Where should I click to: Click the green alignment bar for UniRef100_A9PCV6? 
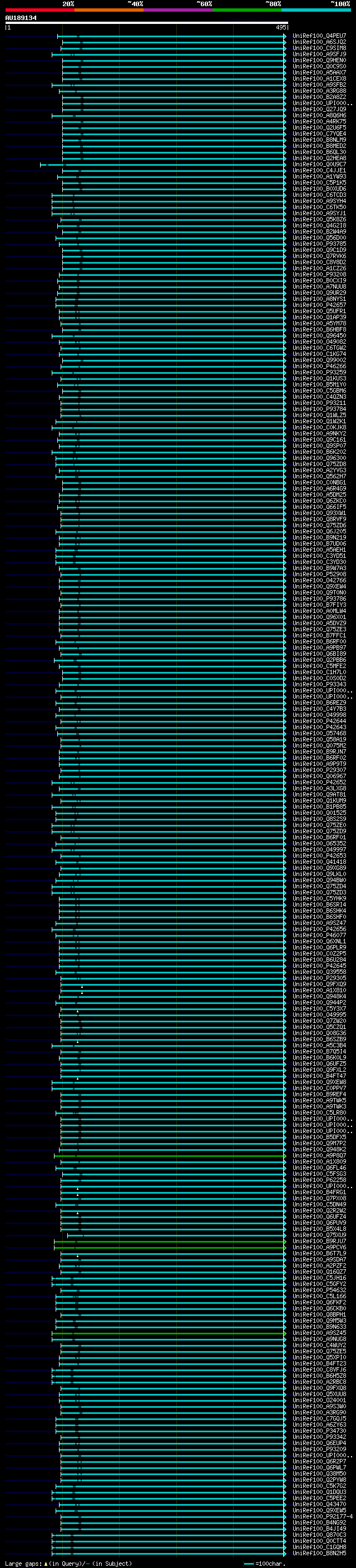170,1247
